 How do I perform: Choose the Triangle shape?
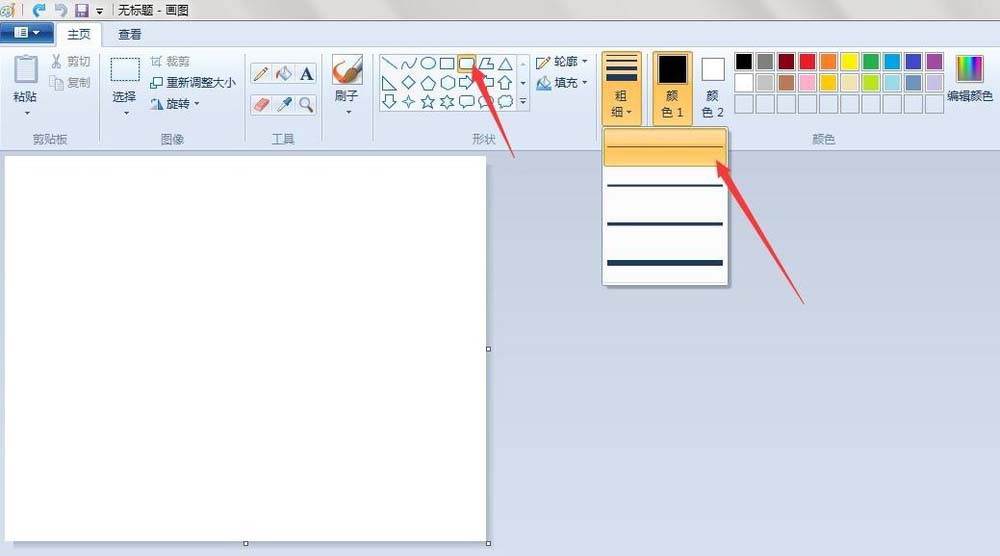[x=505, y=63]
